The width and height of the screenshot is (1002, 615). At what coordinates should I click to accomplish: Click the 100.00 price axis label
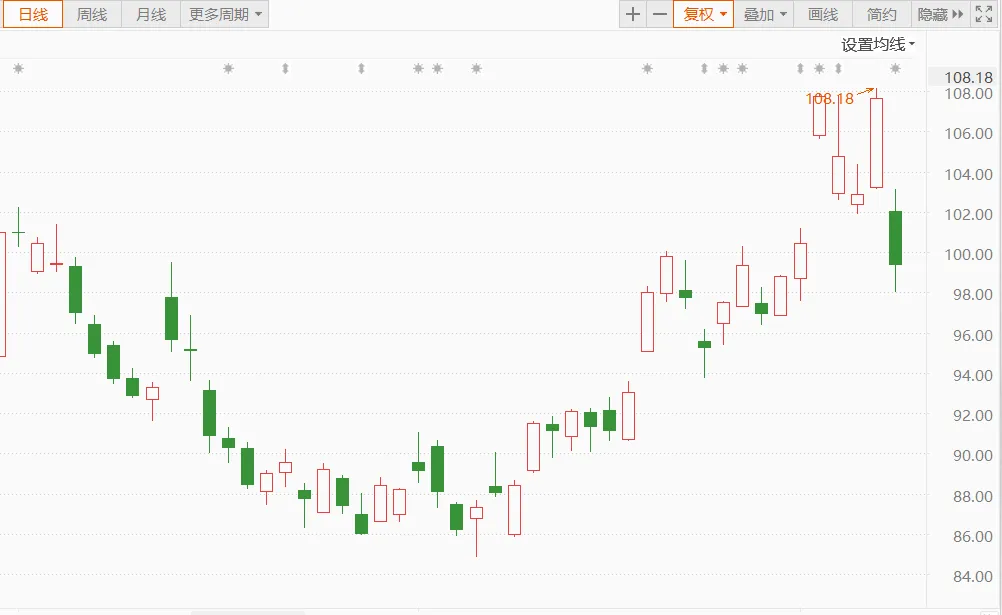pyautogui.click(x=968, y=254)
